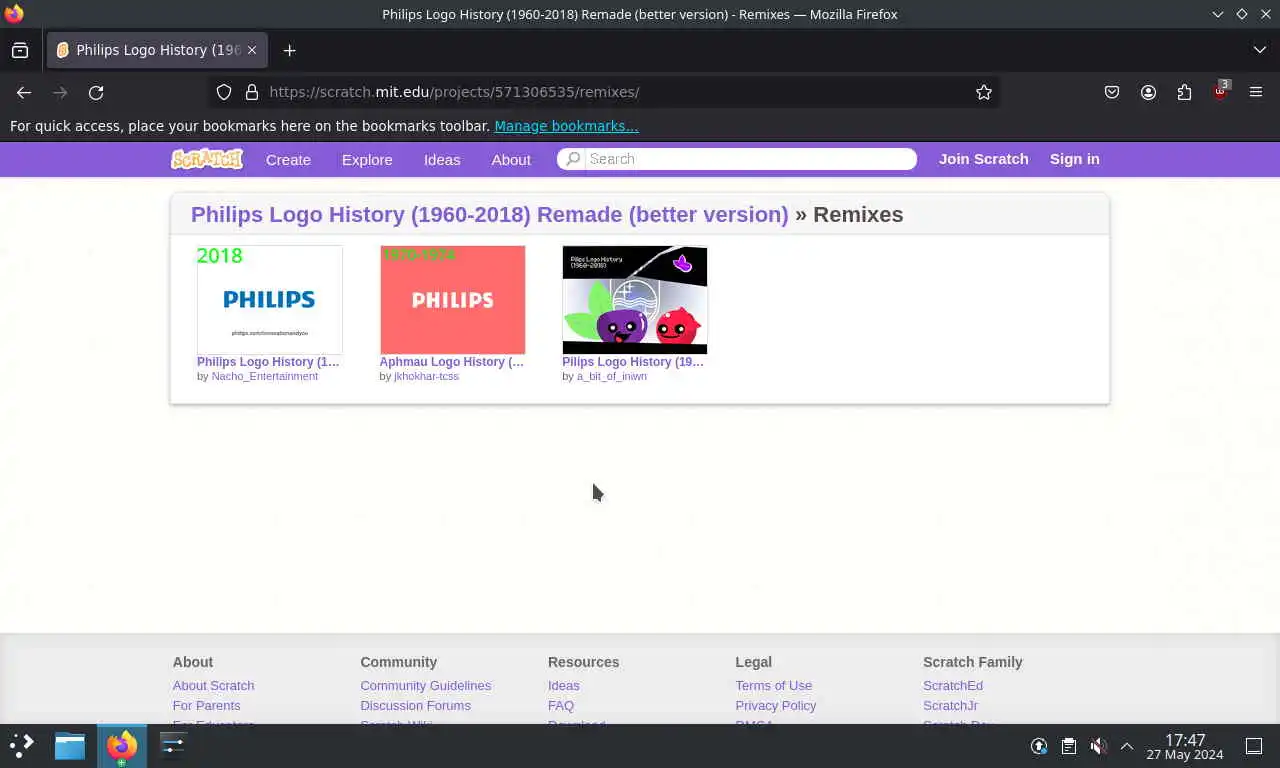Open Firefox hamburger application menu
The width and height of the screenshot is (1280, 768).
point(1256,92)
